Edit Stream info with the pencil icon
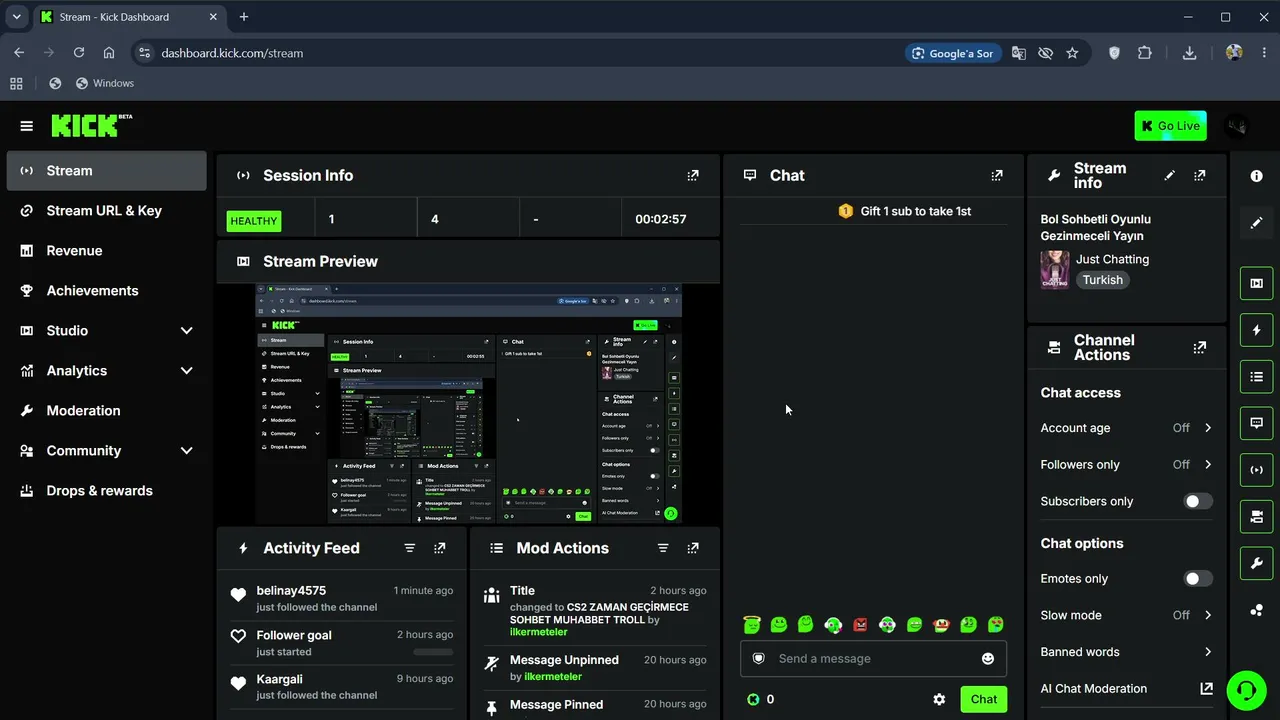The height and width of the screenshot is (720, 1280). (1170, 175)
